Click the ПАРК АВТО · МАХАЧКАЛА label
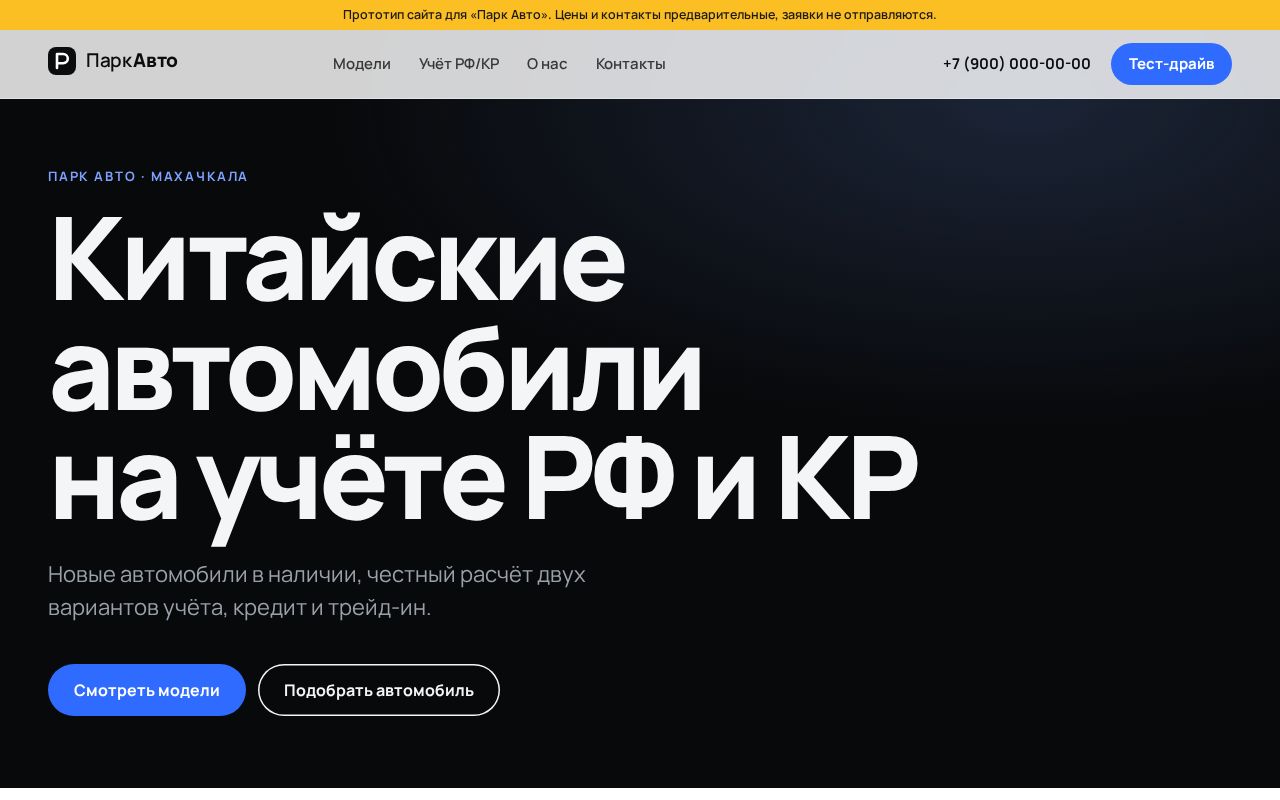Screen dimensions: 1280x800 point(148,177)
